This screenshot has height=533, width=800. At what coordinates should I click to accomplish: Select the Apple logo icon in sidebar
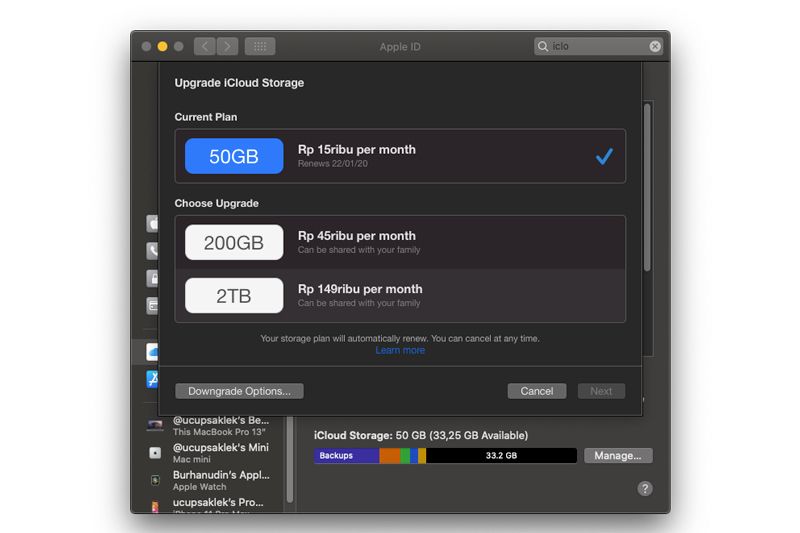click(152, 223)
